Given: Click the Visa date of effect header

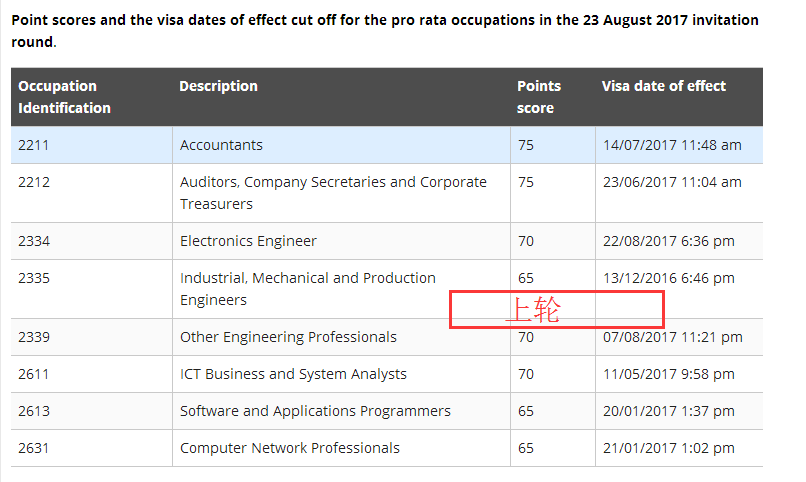Looking at the screenshot, I should pos(663,86).
